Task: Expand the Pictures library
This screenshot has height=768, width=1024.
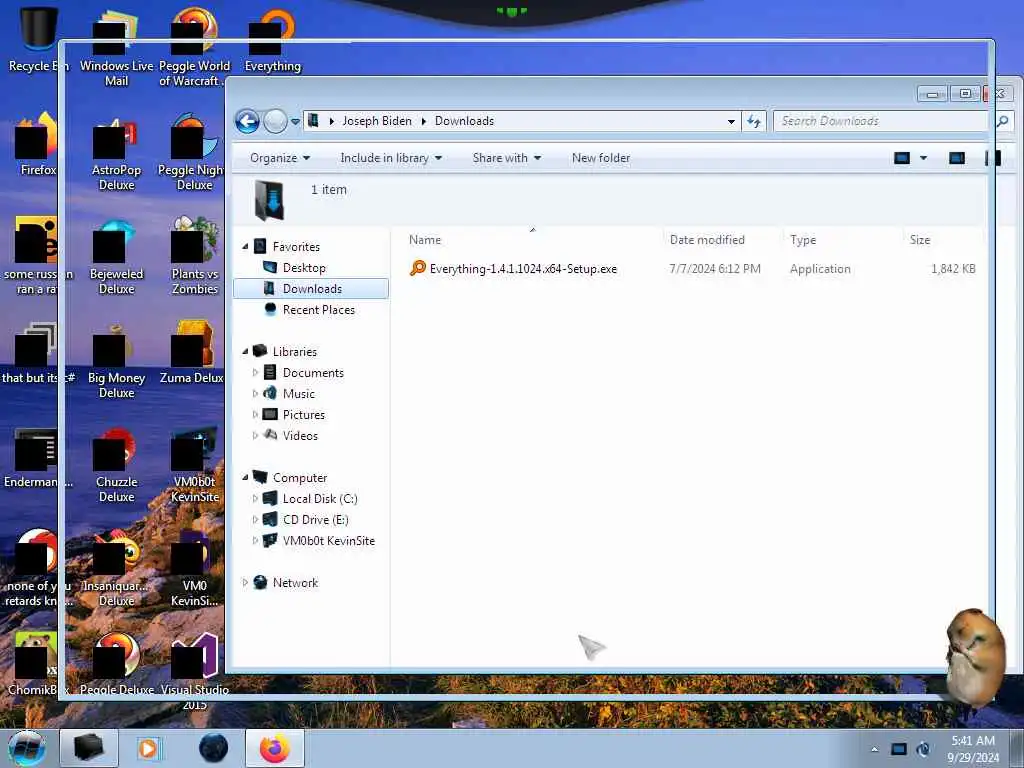Action: 255,415
